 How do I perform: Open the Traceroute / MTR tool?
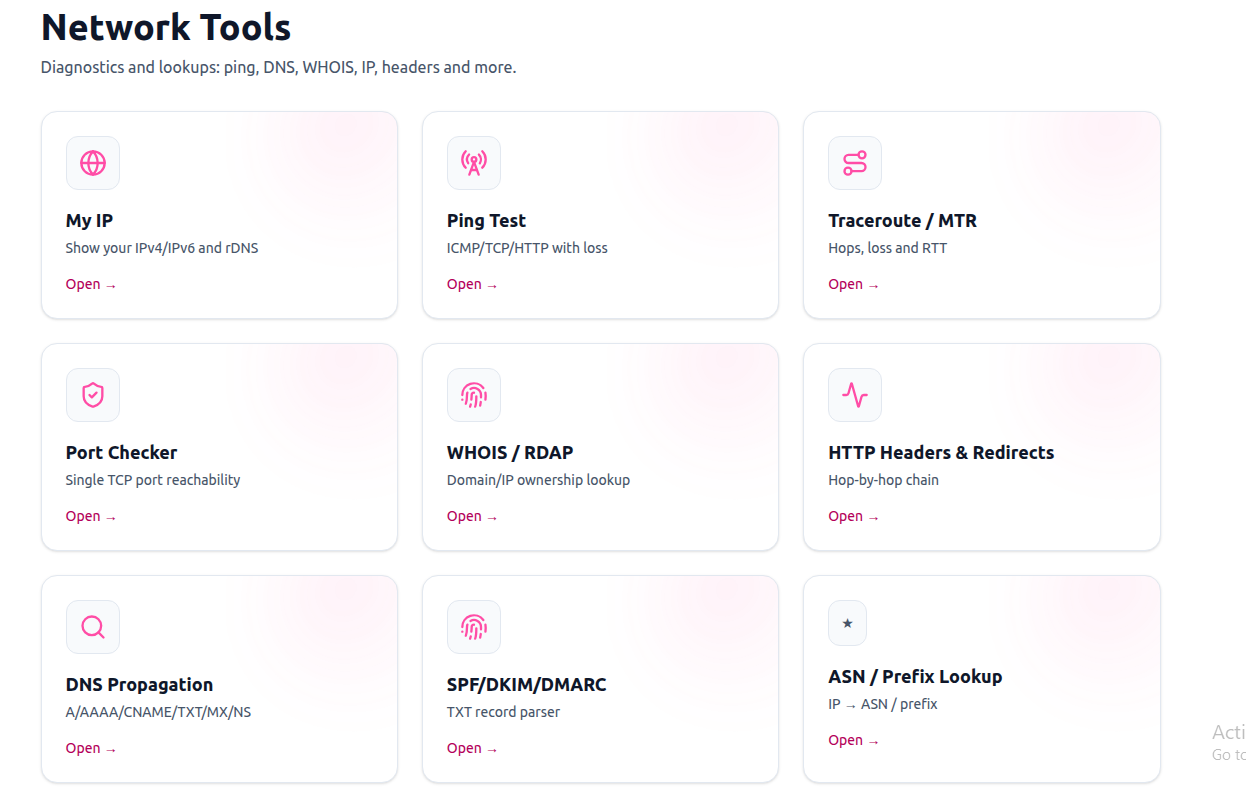pyautogui.click(x=853, y=283)
